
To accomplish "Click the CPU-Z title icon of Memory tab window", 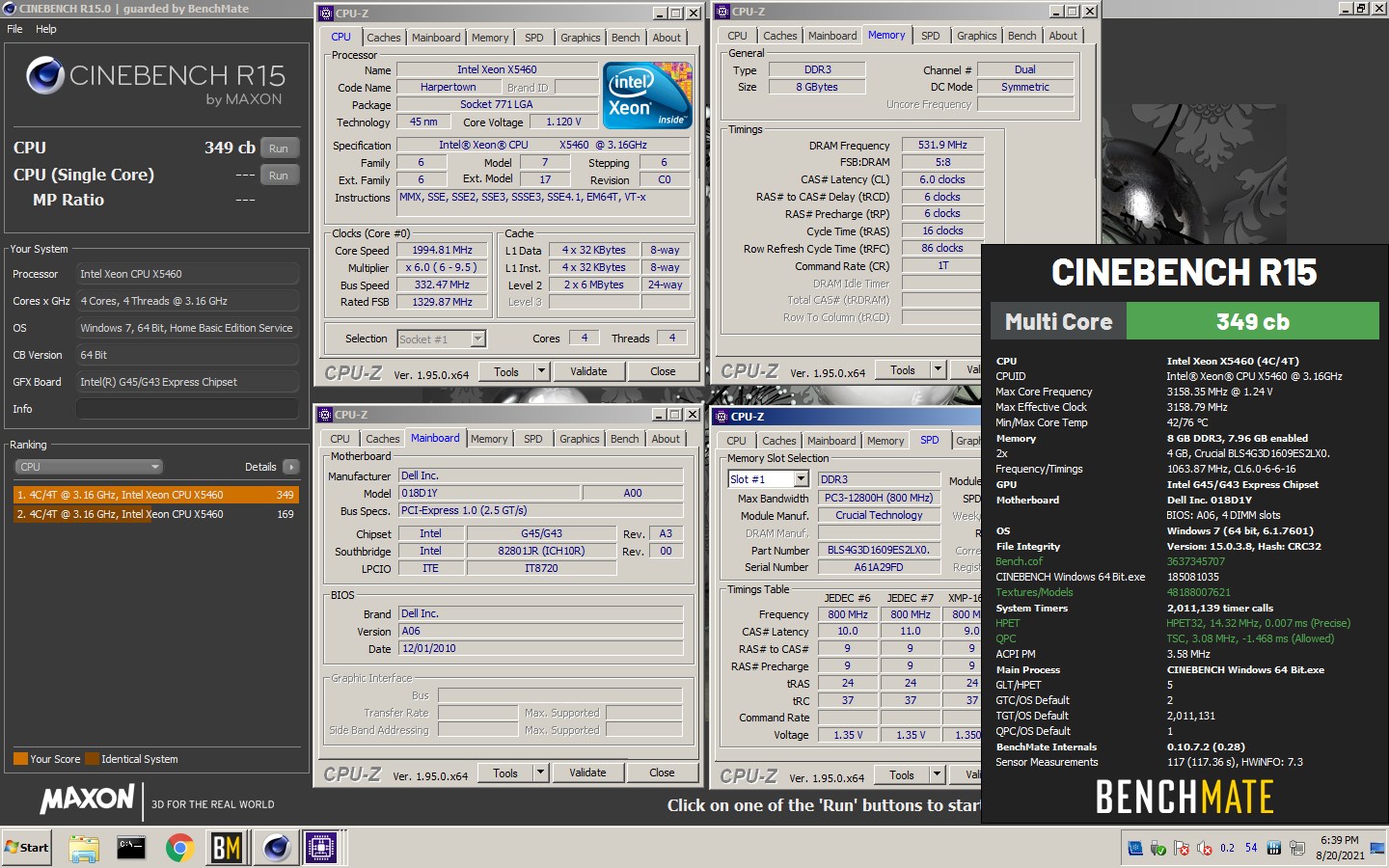I will pyautogui.click(x=722, y=12).
